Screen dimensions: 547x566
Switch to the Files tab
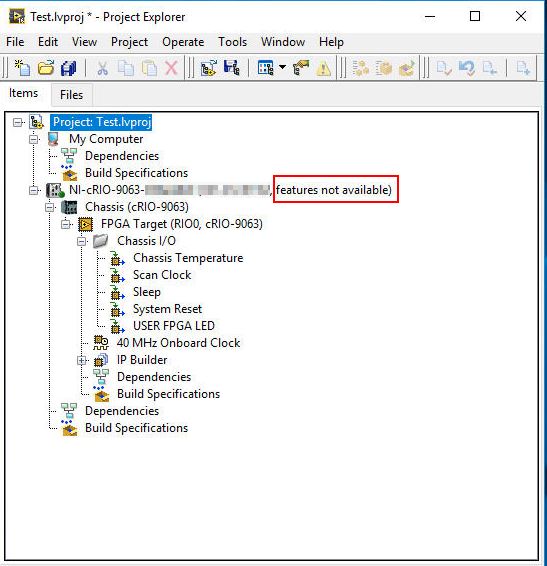71,95
